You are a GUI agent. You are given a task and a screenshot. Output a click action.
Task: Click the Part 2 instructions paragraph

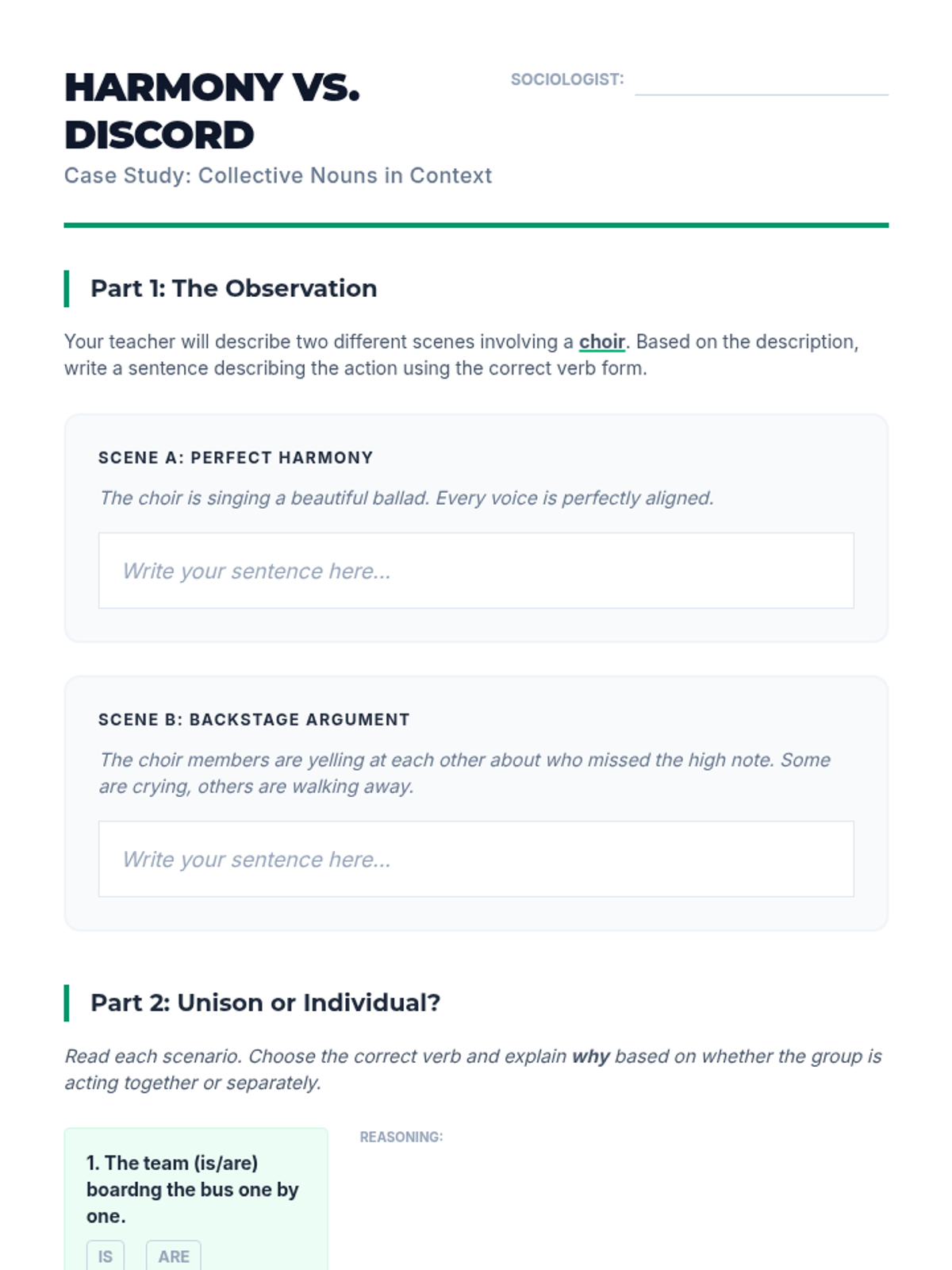pyautogui.click(x=474, y=1069)
